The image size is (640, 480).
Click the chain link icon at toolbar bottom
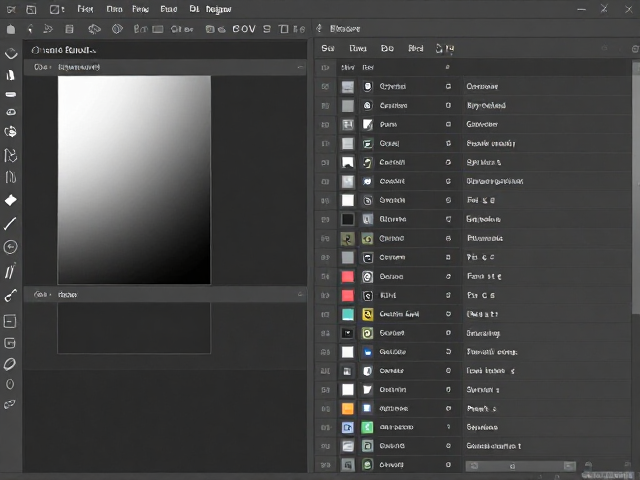tap(10, 404)
